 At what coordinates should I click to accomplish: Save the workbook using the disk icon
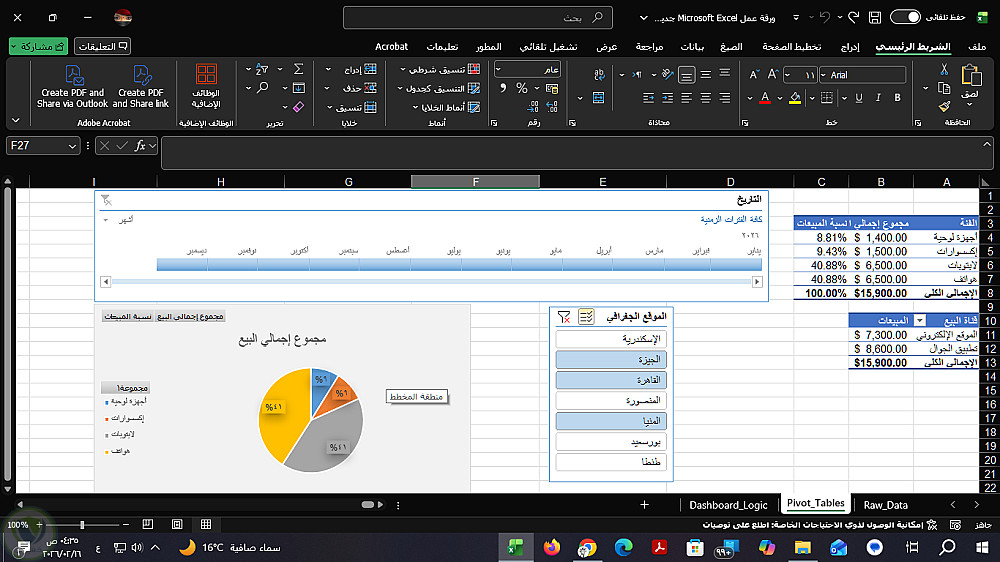pos(875,18)
